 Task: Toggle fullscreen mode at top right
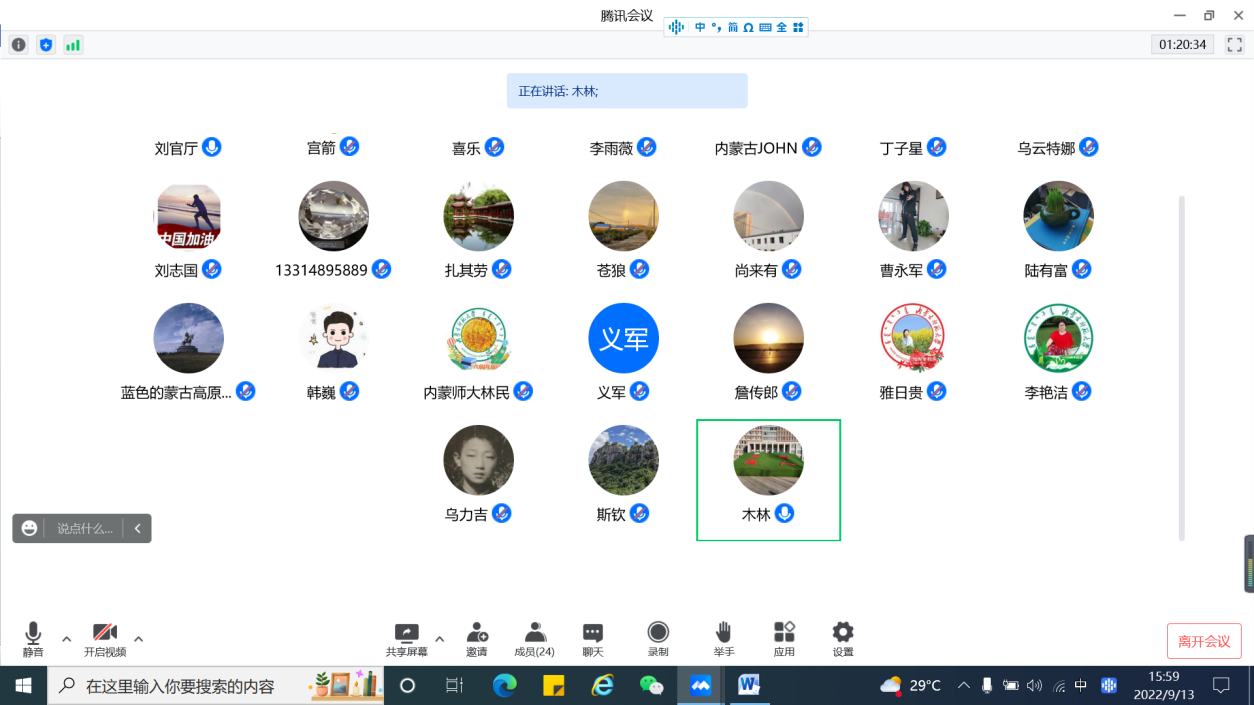click(x=1234, y=45)
